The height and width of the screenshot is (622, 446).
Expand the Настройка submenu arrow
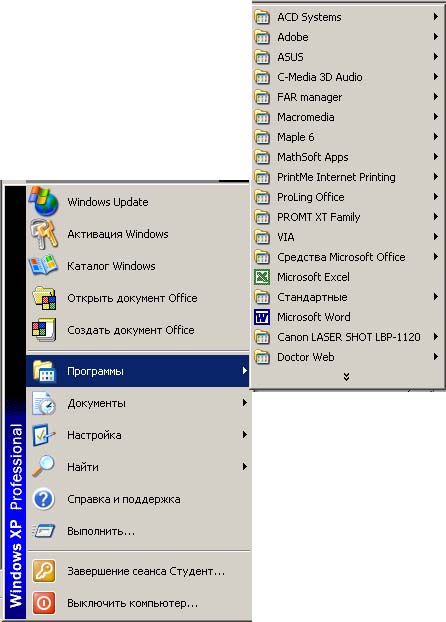244,435
